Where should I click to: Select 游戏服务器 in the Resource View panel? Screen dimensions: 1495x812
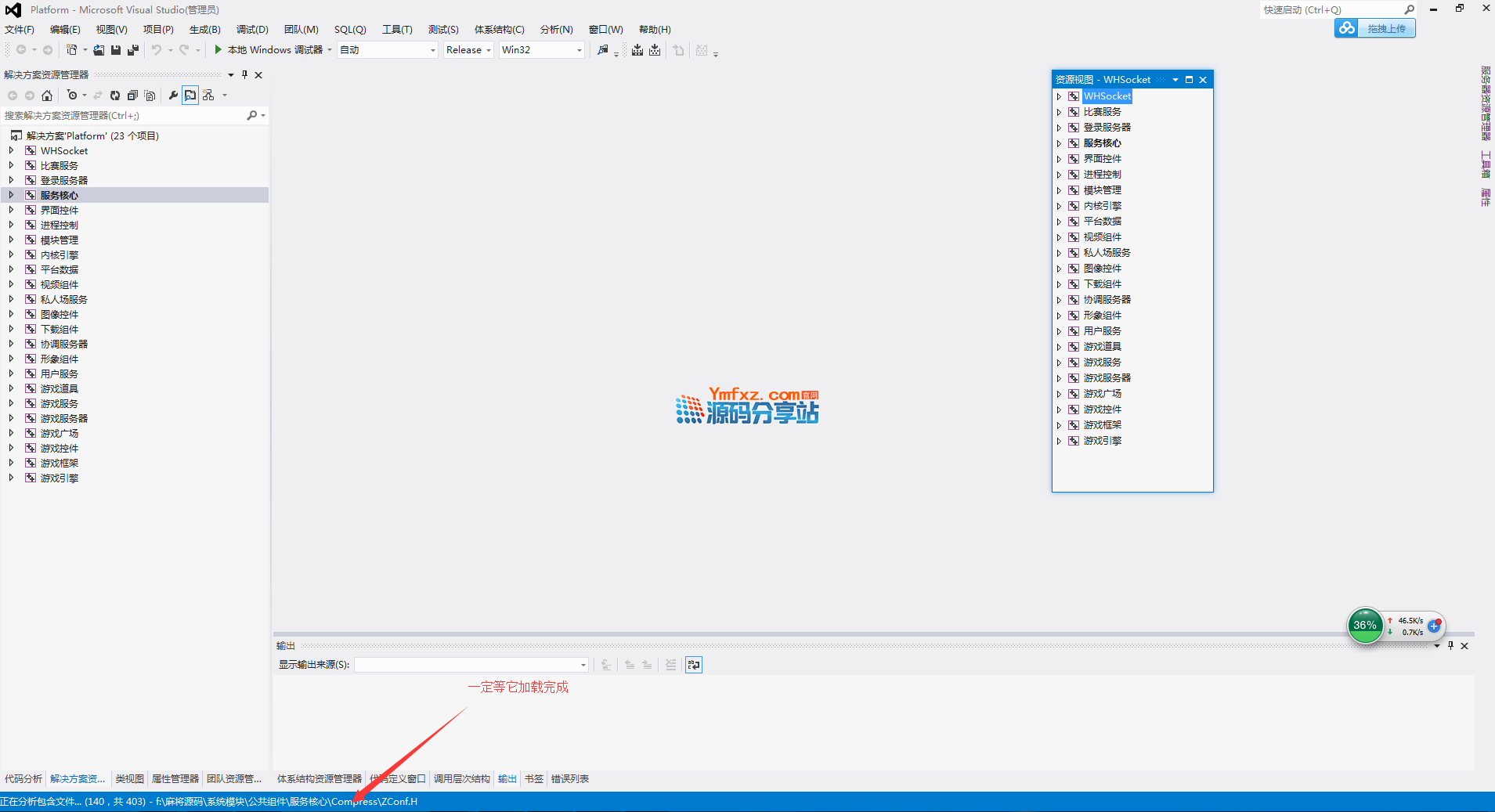[x=1107, y=378]
